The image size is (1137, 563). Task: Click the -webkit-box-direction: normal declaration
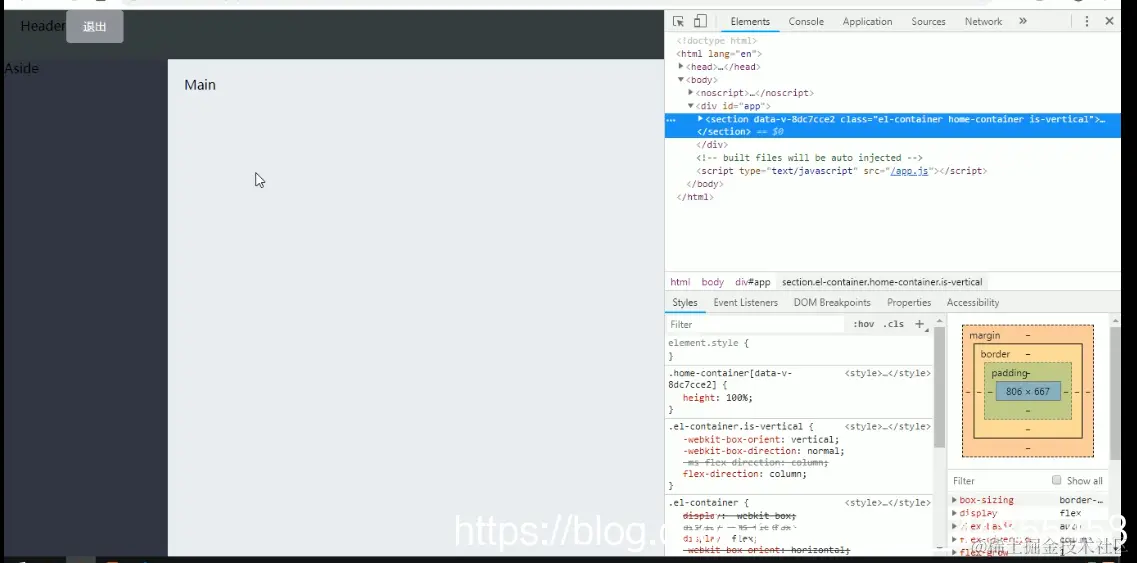coord(764,451)
